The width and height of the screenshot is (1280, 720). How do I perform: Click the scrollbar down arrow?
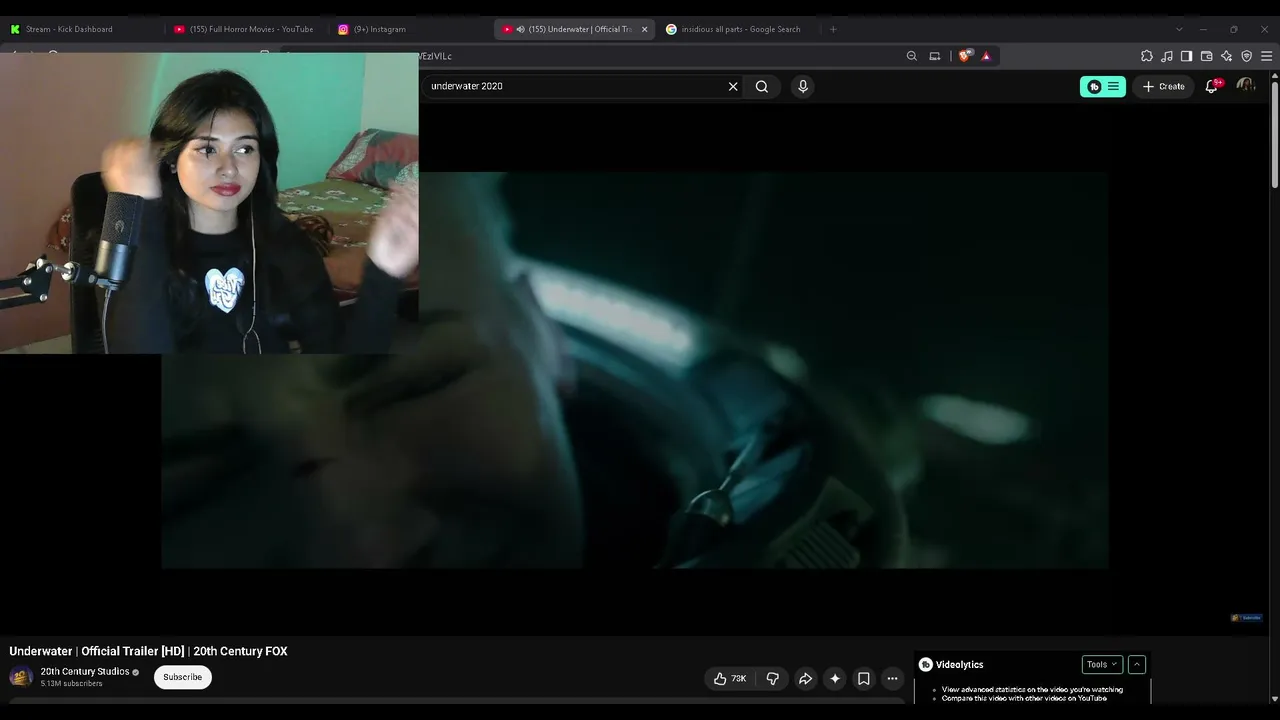click(x=1274, y=699)
